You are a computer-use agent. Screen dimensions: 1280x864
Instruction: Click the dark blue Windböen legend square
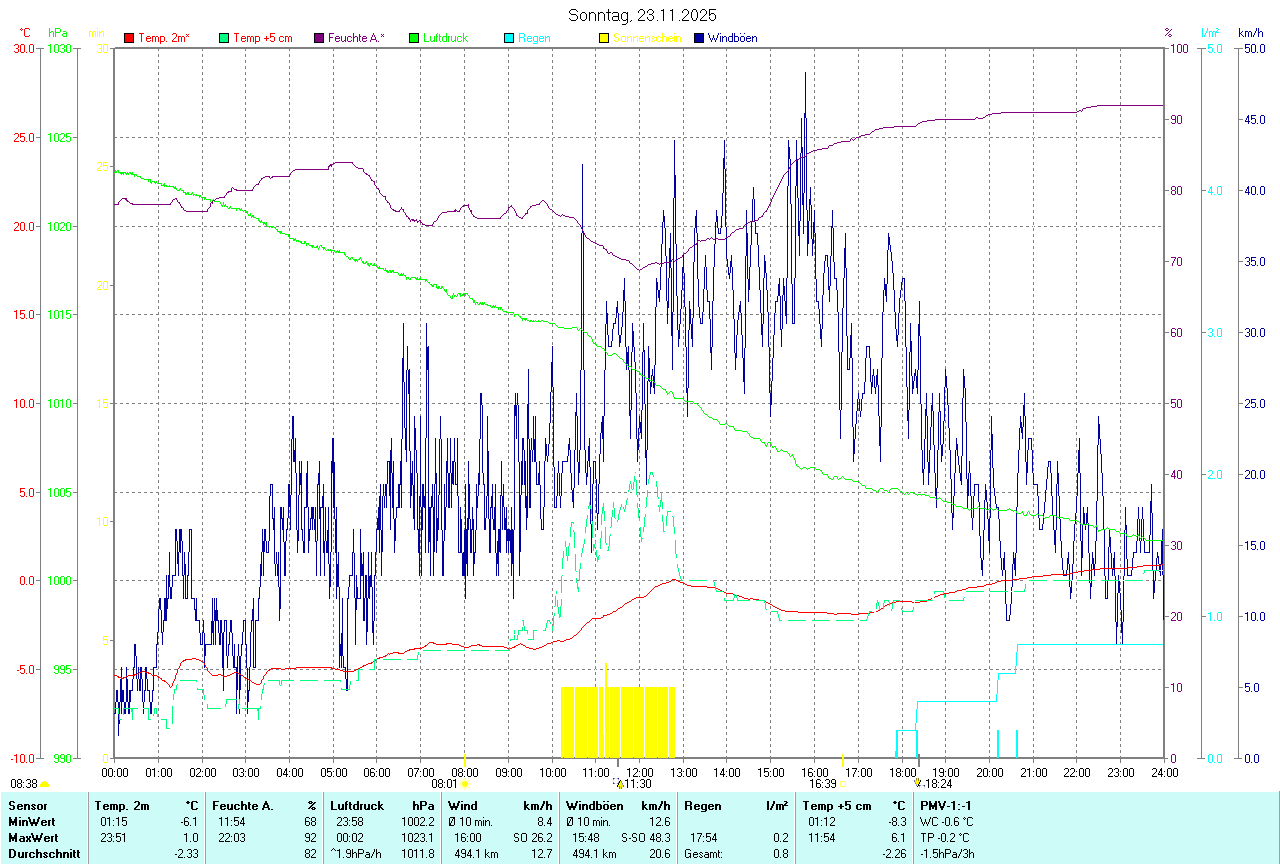coord(699,38)
